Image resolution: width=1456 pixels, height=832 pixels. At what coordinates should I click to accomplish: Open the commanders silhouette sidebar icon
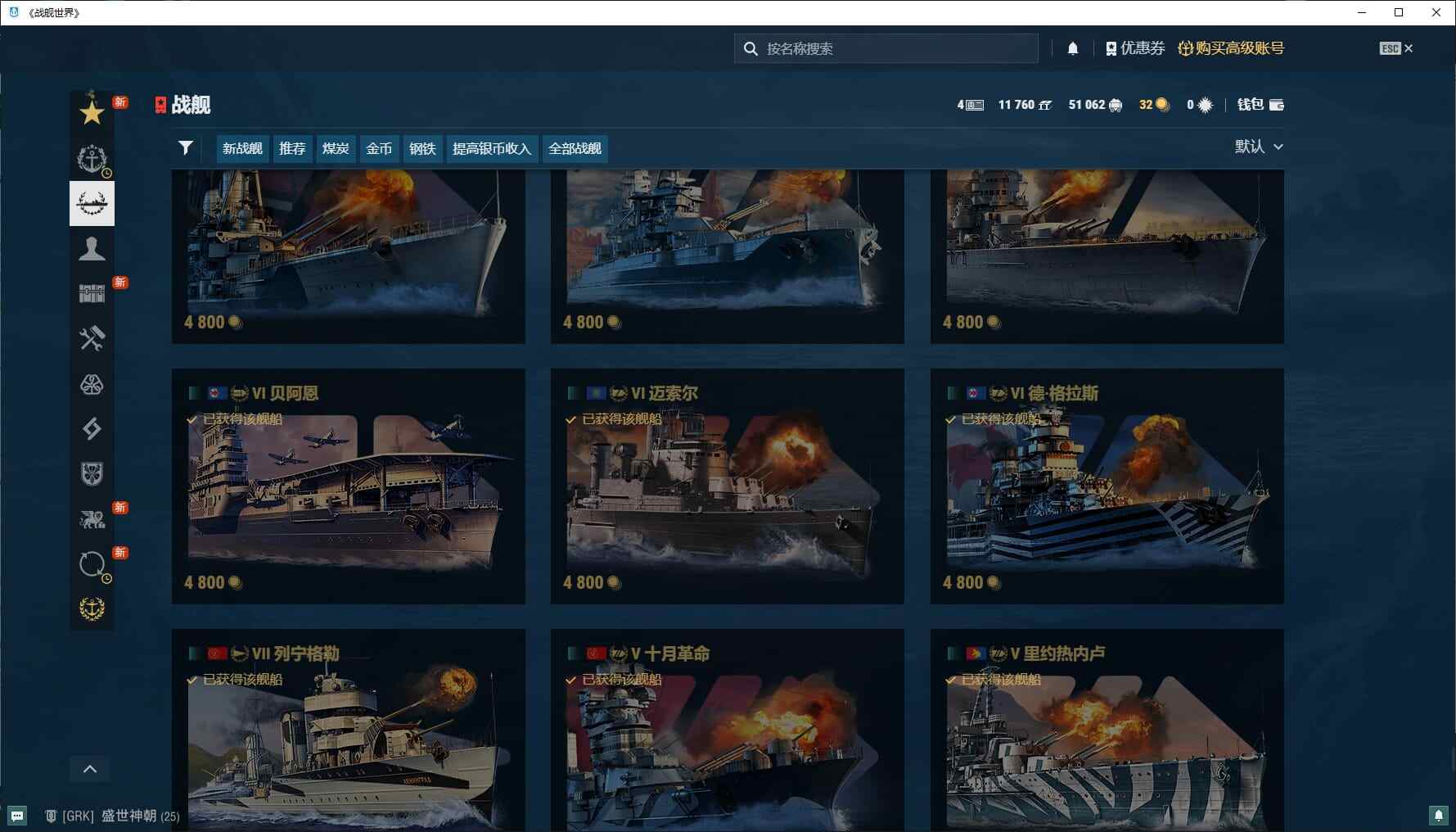(92, 248)
